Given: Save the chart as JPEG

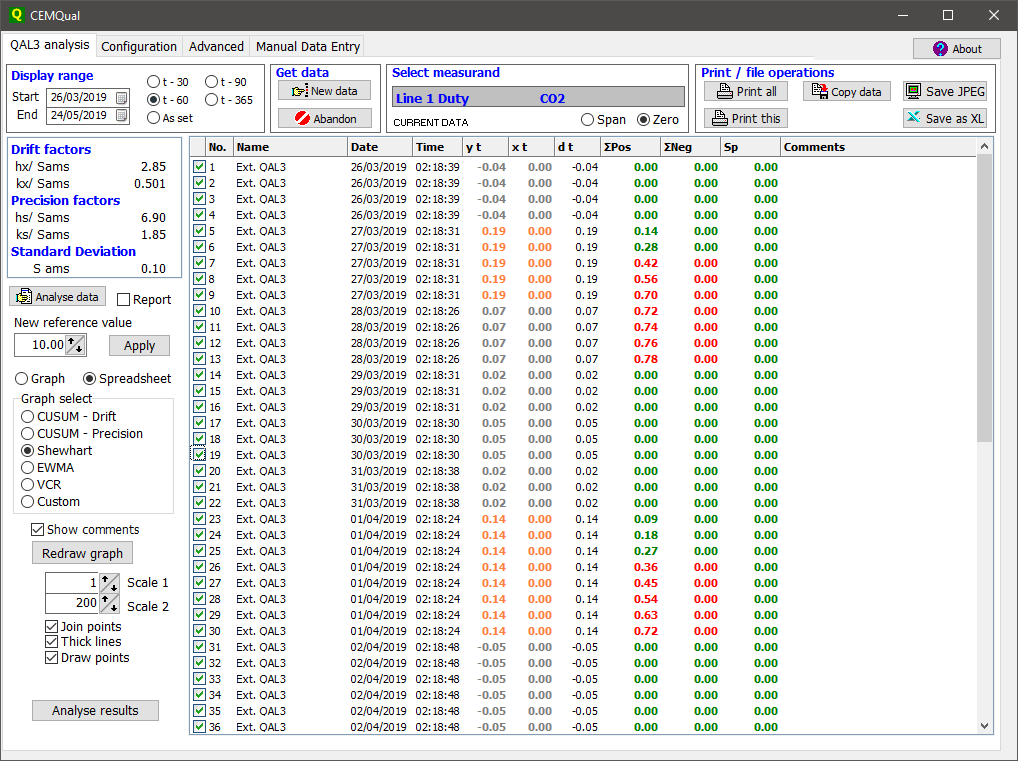Looking at the screenshot, I should point(945,91).
